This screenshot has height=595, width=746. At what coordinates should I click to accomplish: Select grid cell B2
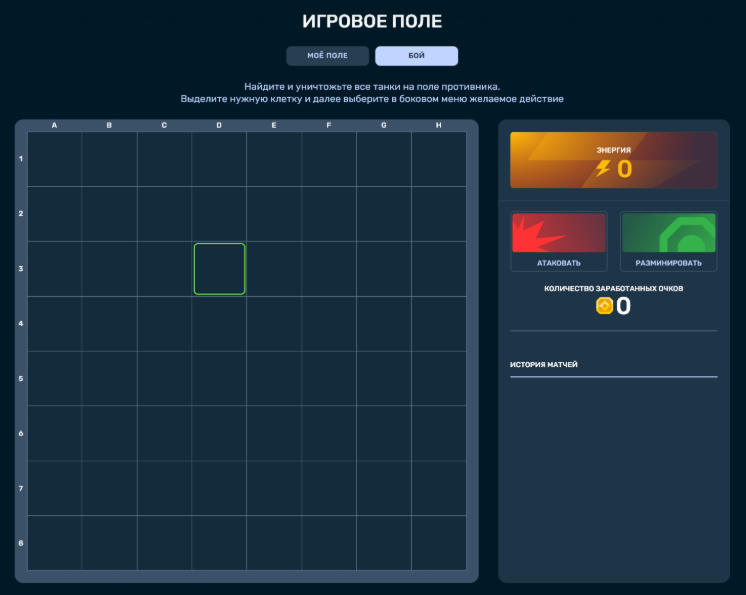click(x=109, y=214)
